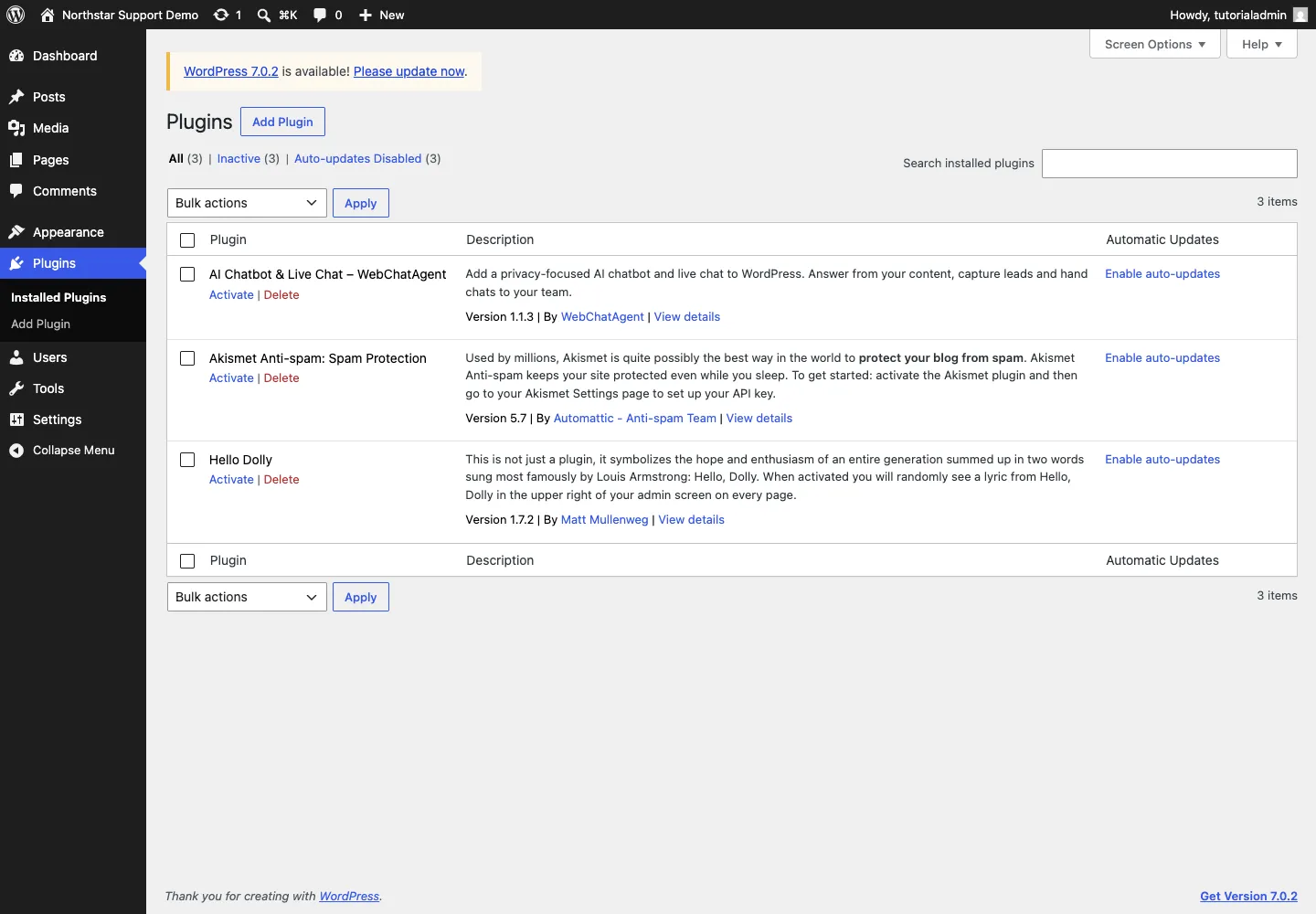The image size is (1316, 914).
Task: Enable auto-updates for Hello Dolly
Action: [x=1162, y=459]
